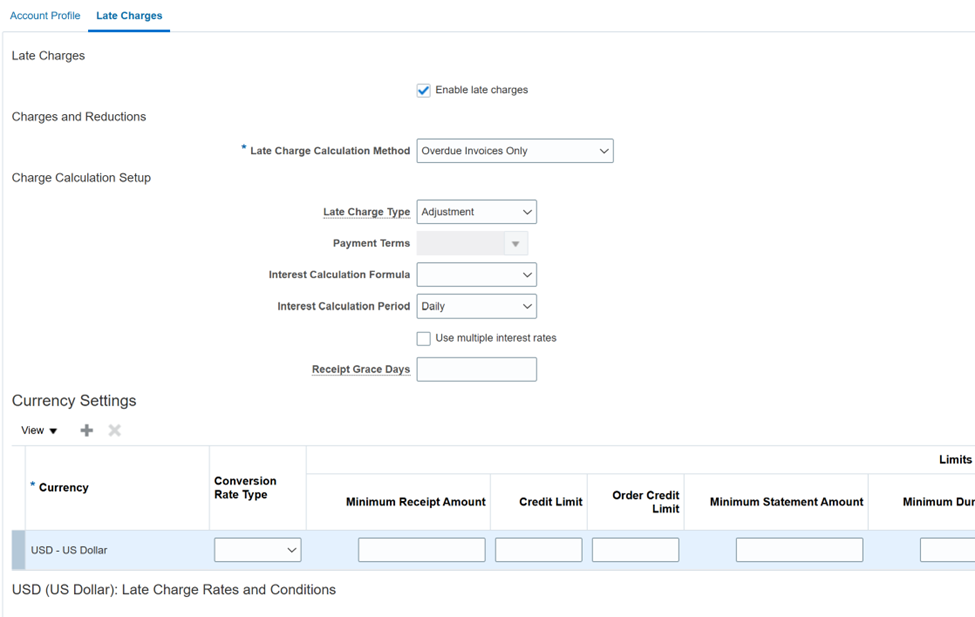Image resolution: width=975 pixels, height=617 pixels.
Task: Click Order Credit Limit field for USD
Action: pos(635,550)
